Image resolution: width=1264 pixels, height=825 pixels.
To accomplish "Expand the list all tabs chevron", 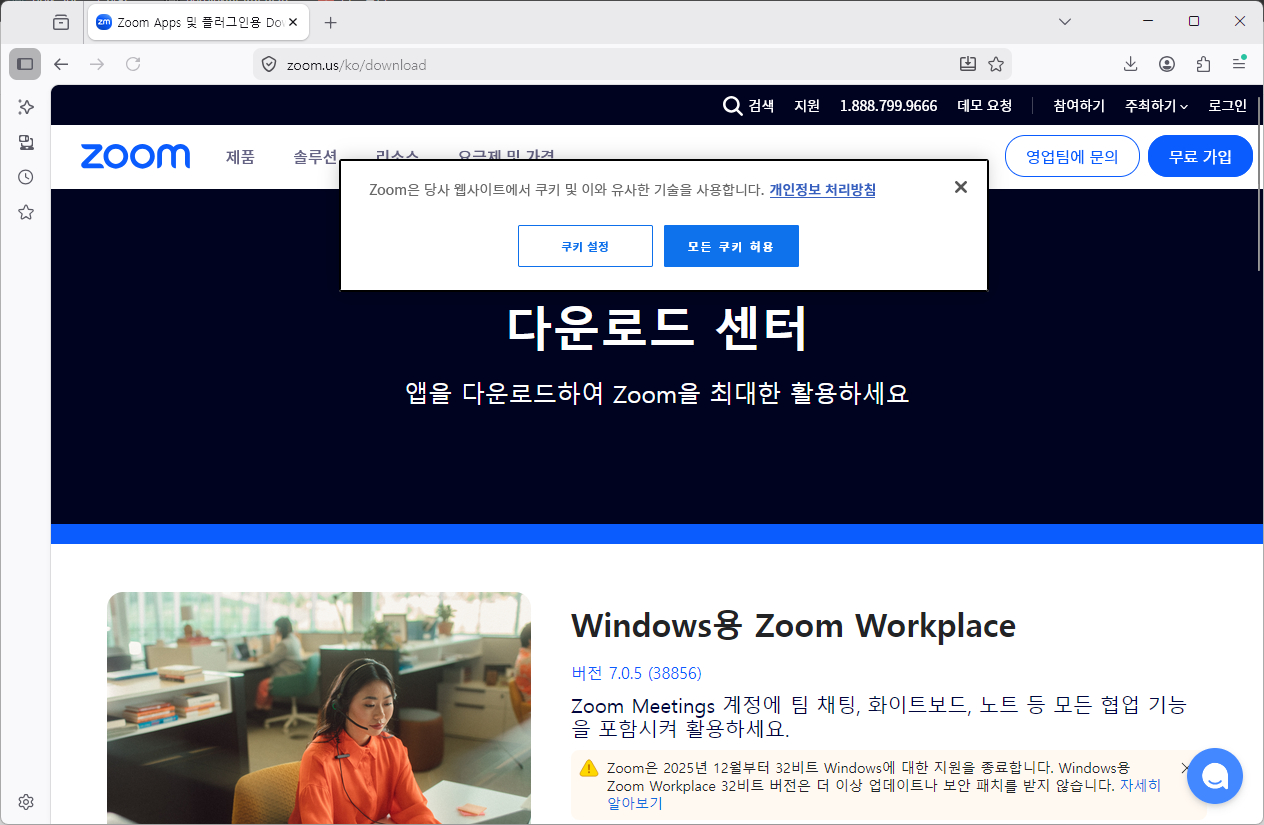I will point(1065,21).
